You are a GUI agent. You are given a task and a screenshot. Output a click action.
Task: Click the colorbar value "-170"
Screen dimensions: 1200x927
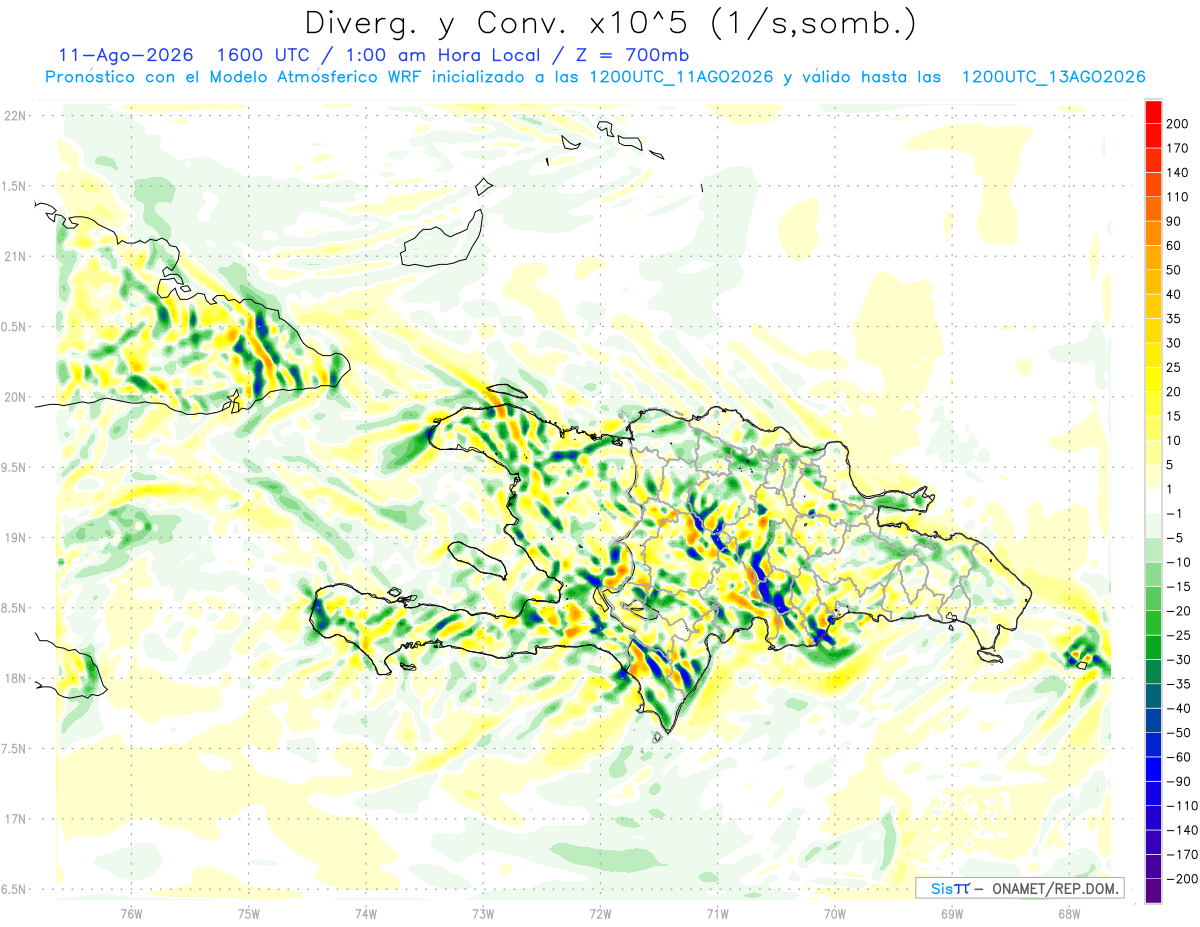pos(1181,854)
